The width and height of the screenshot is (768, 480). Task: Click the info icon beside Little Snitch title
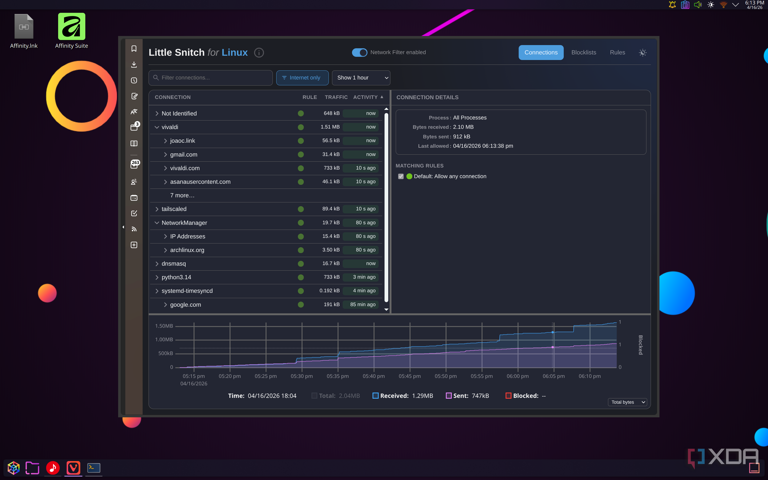pyautogui.click(x=259, y=52)
